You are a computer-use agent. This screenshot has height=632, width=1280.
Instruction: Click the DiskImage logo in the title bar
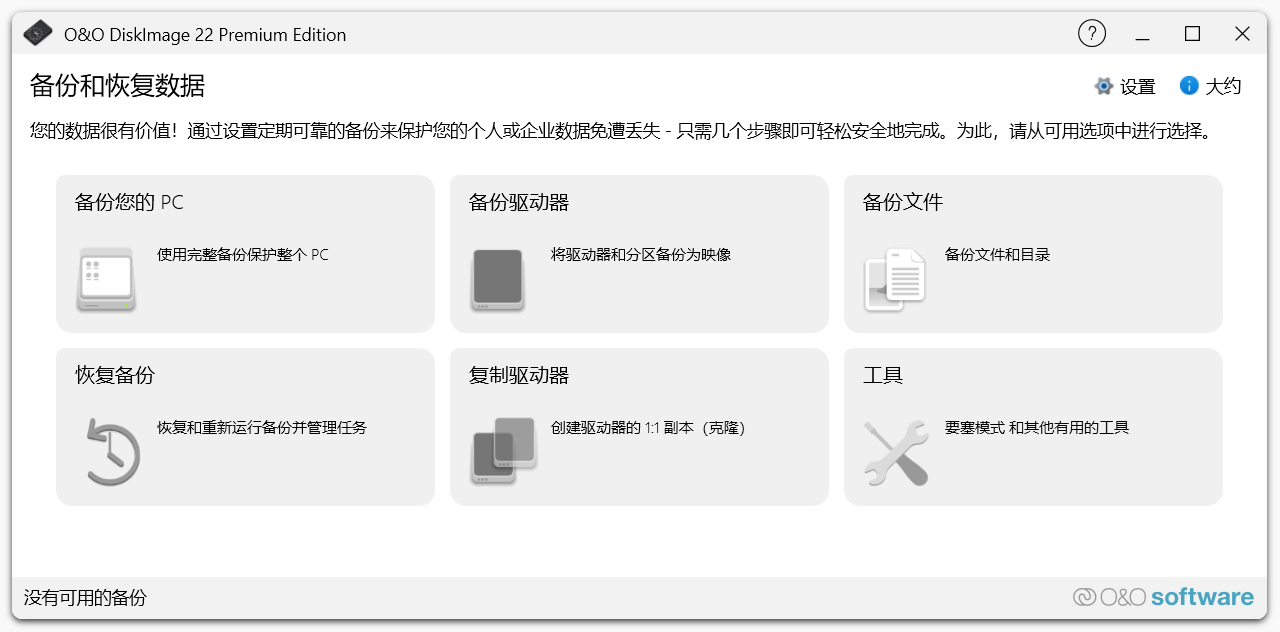pos(37,32)
